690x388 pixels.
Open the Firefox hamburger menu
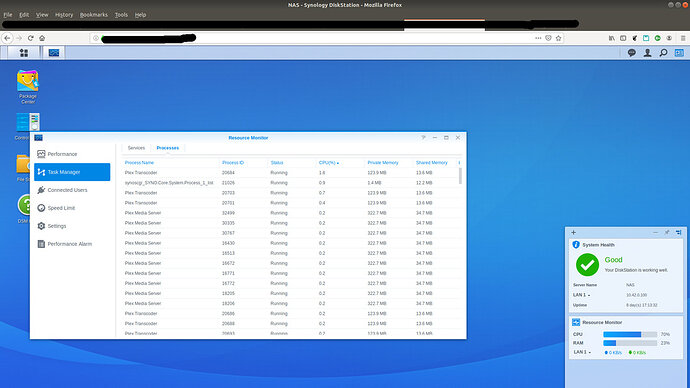pos(683,38)
